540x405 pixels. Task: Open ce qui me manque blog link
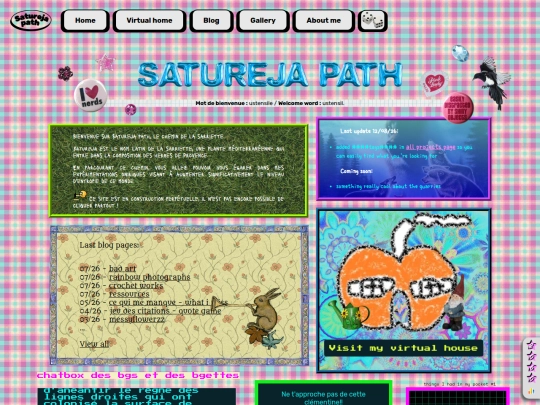coord(168,302)
